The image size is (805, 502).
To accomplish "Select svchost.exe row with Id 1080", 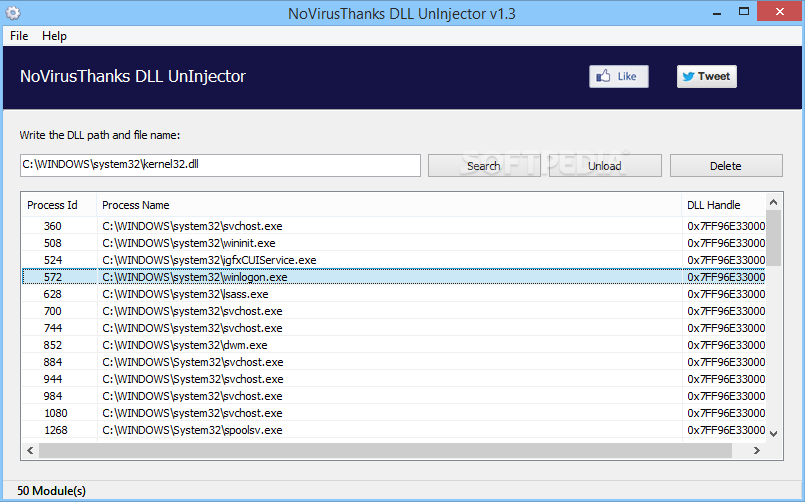I will point(393,413).
